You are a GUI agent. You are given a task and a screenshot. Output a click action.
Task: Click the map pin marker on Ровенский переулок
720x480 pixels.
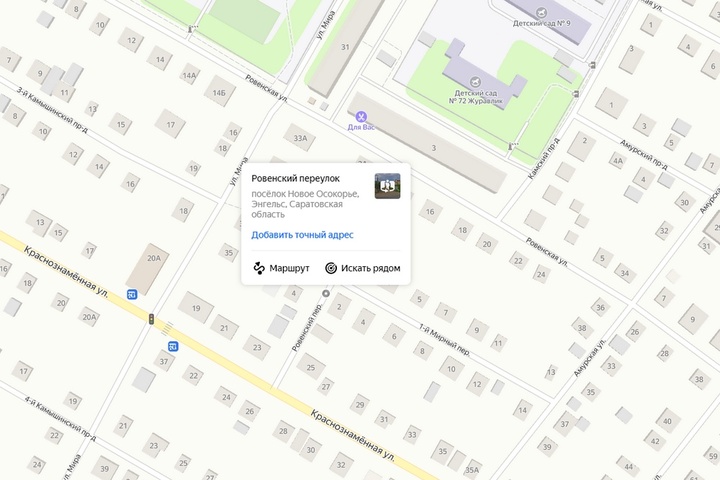[x=326, y=295]
